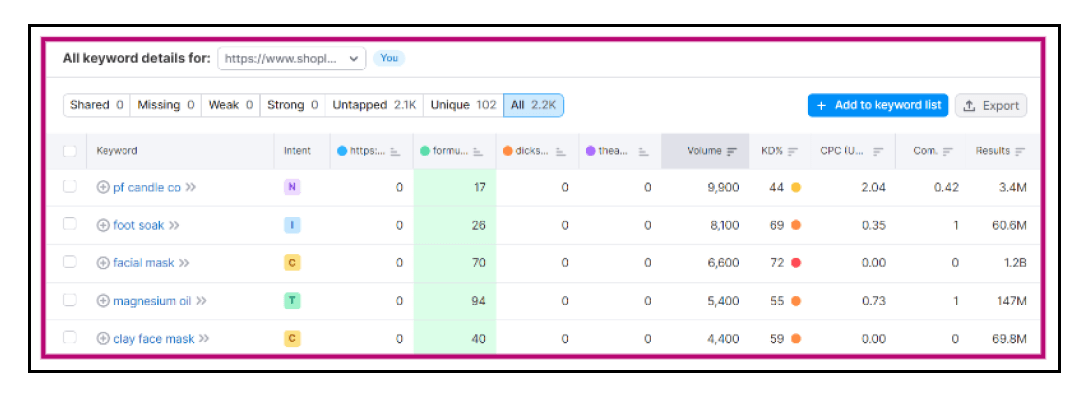Click the I intent badge for foot soak
The image size is (1088, 396).
click(x=292, y=225)
